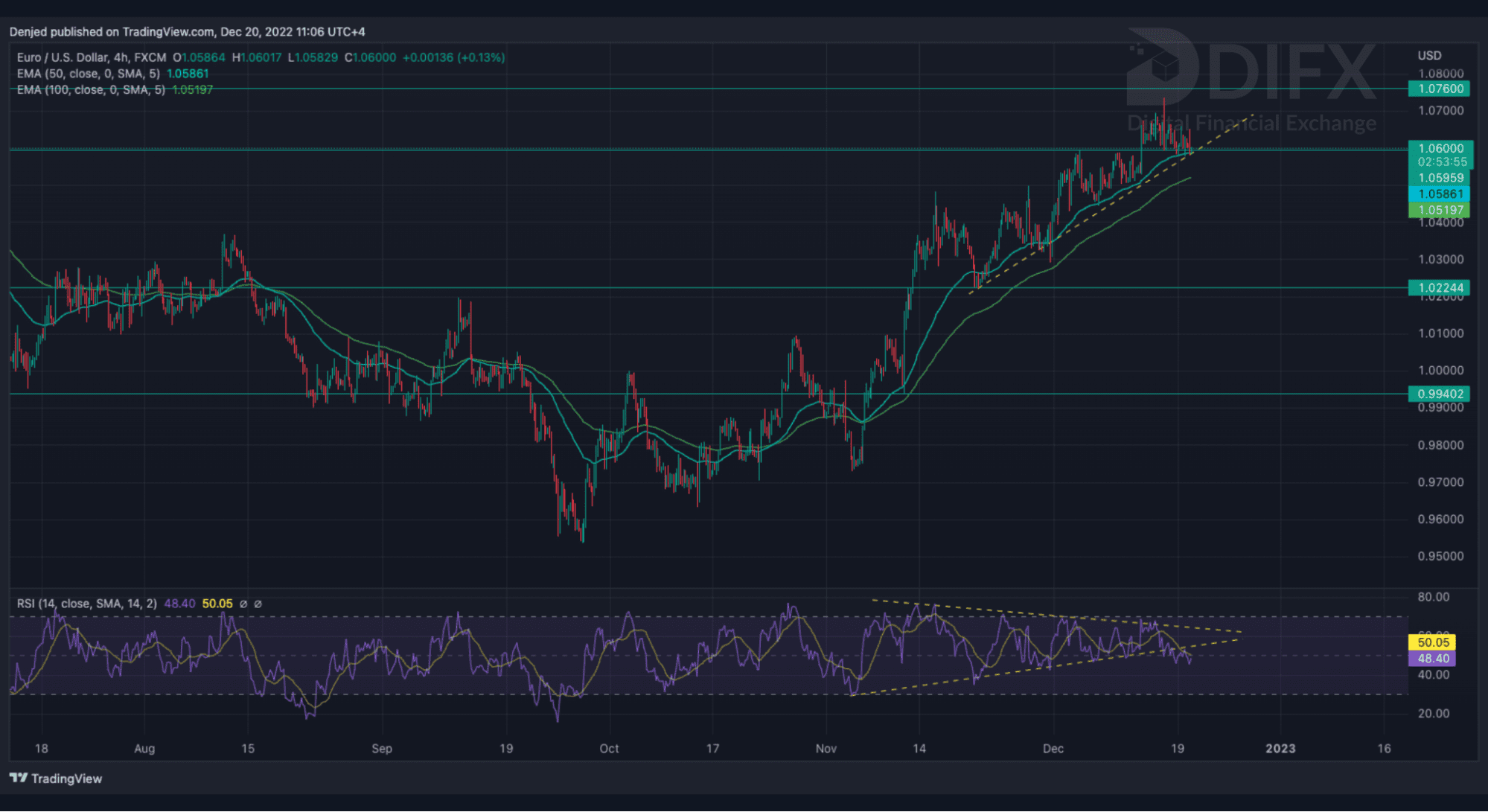The image size is (1488, 812).
Task: Select the RSI 14 indicator legend
Action: click(86, 604)
